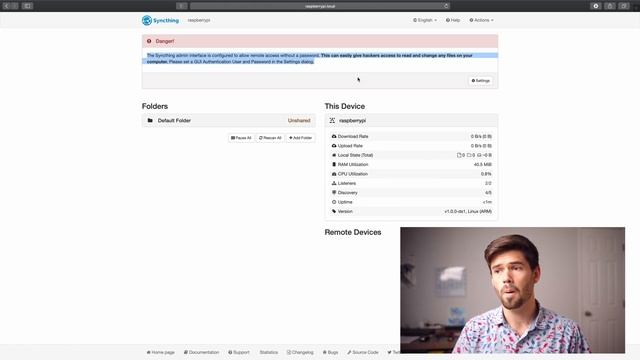The width and height of the screenshot is (640, 360).
Task: Open Settings from the danger alert
Action: [480, 81]
